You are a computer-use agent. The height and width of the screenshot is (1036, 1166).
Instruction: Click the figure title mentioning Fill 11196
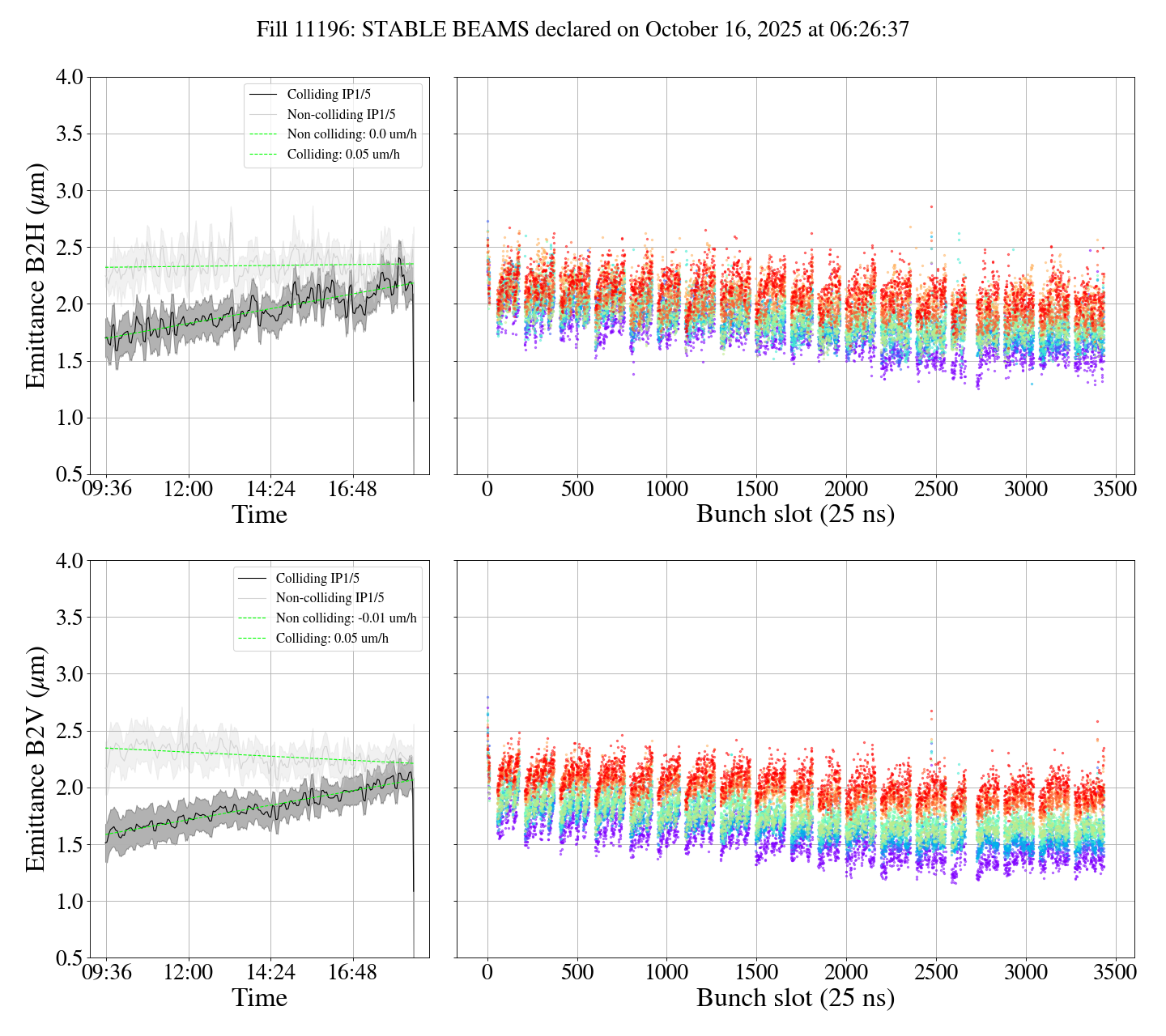point(582,30)
